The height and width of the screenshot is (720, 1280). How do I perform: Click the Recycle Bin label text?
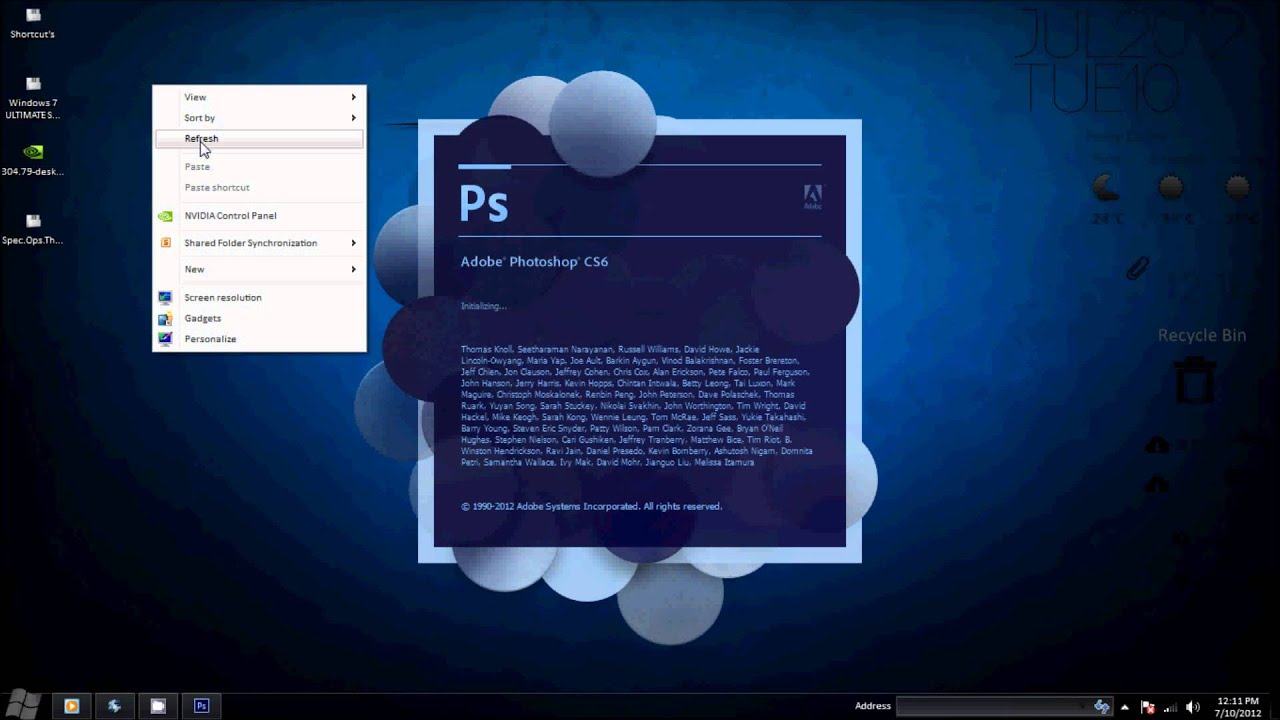click(1202, 336)
